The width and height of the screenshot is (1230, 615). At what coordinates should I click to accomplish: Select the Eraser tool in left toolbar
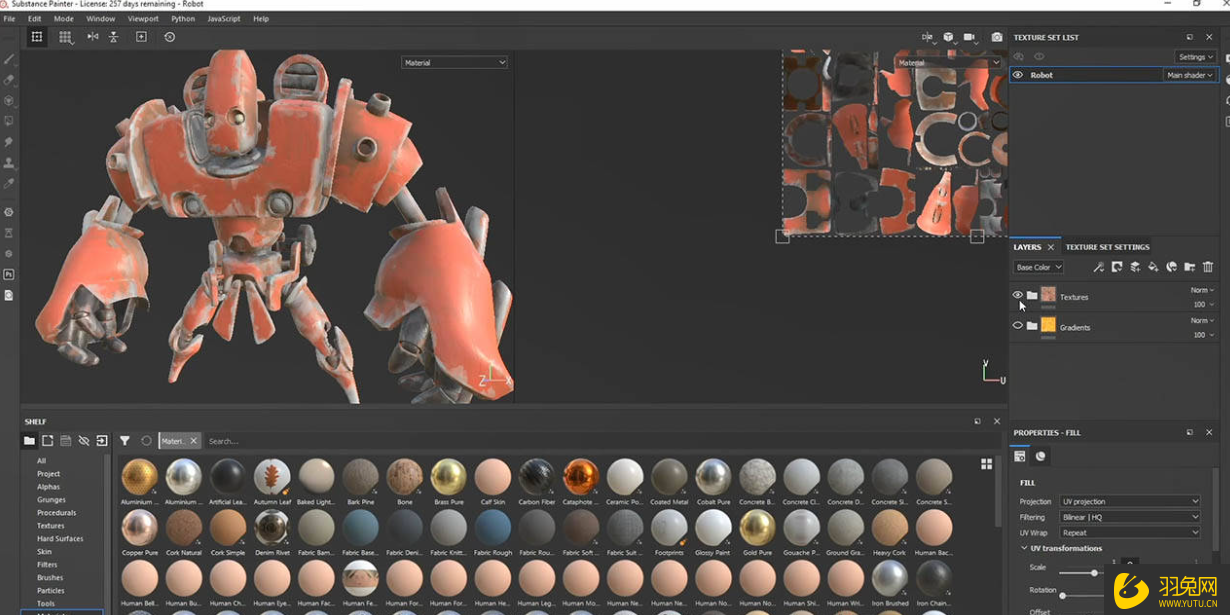(x=9, y=80)
